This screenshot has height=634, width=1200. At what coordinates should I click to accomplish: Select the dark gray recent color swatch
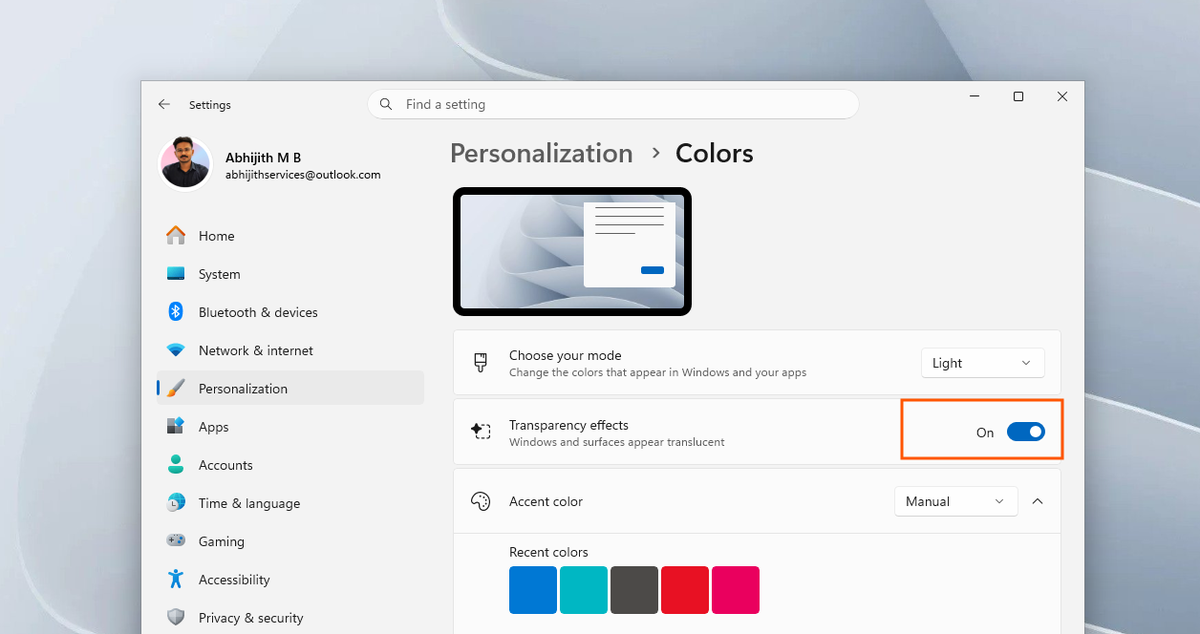(x=634, y=590)
